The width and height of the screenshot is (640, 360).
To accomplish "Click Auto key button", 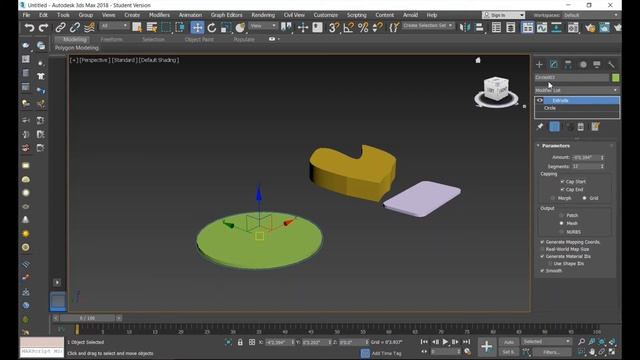I will (509, 342).
